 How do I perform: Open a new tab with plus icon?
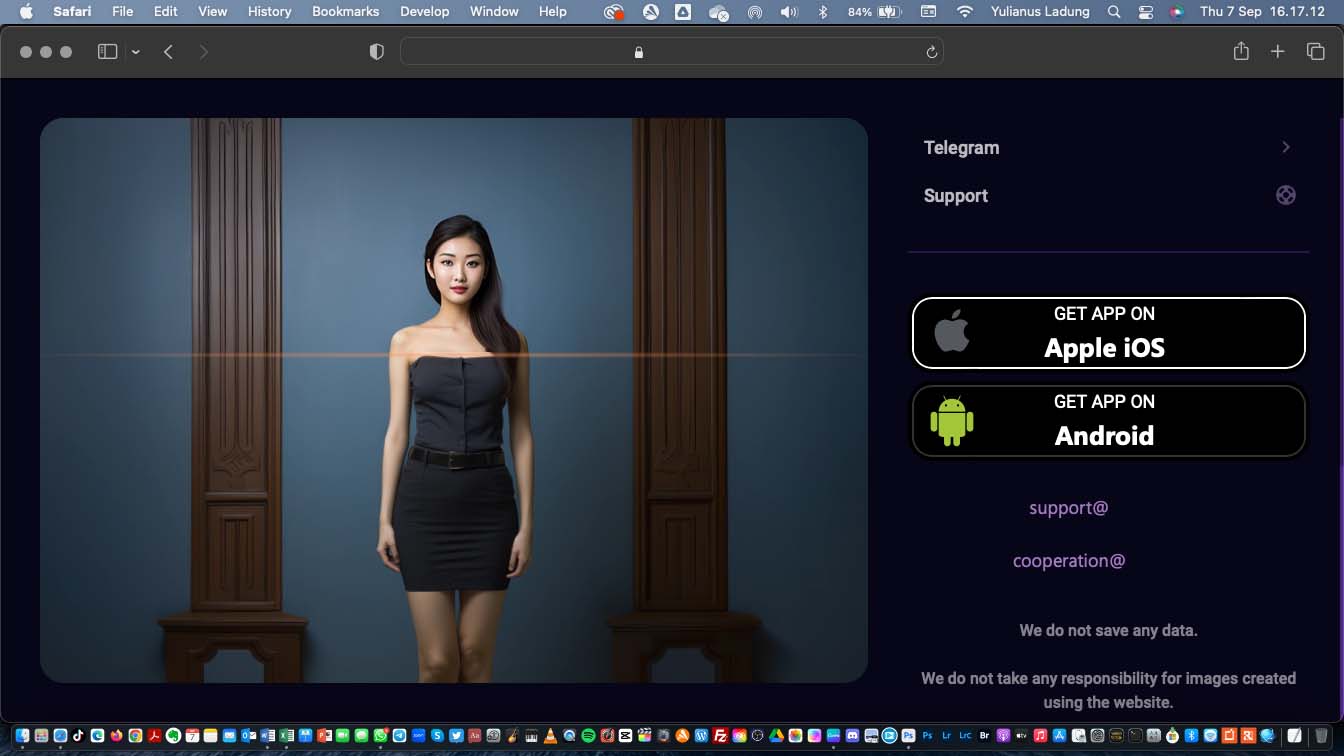coord(1278,52)
